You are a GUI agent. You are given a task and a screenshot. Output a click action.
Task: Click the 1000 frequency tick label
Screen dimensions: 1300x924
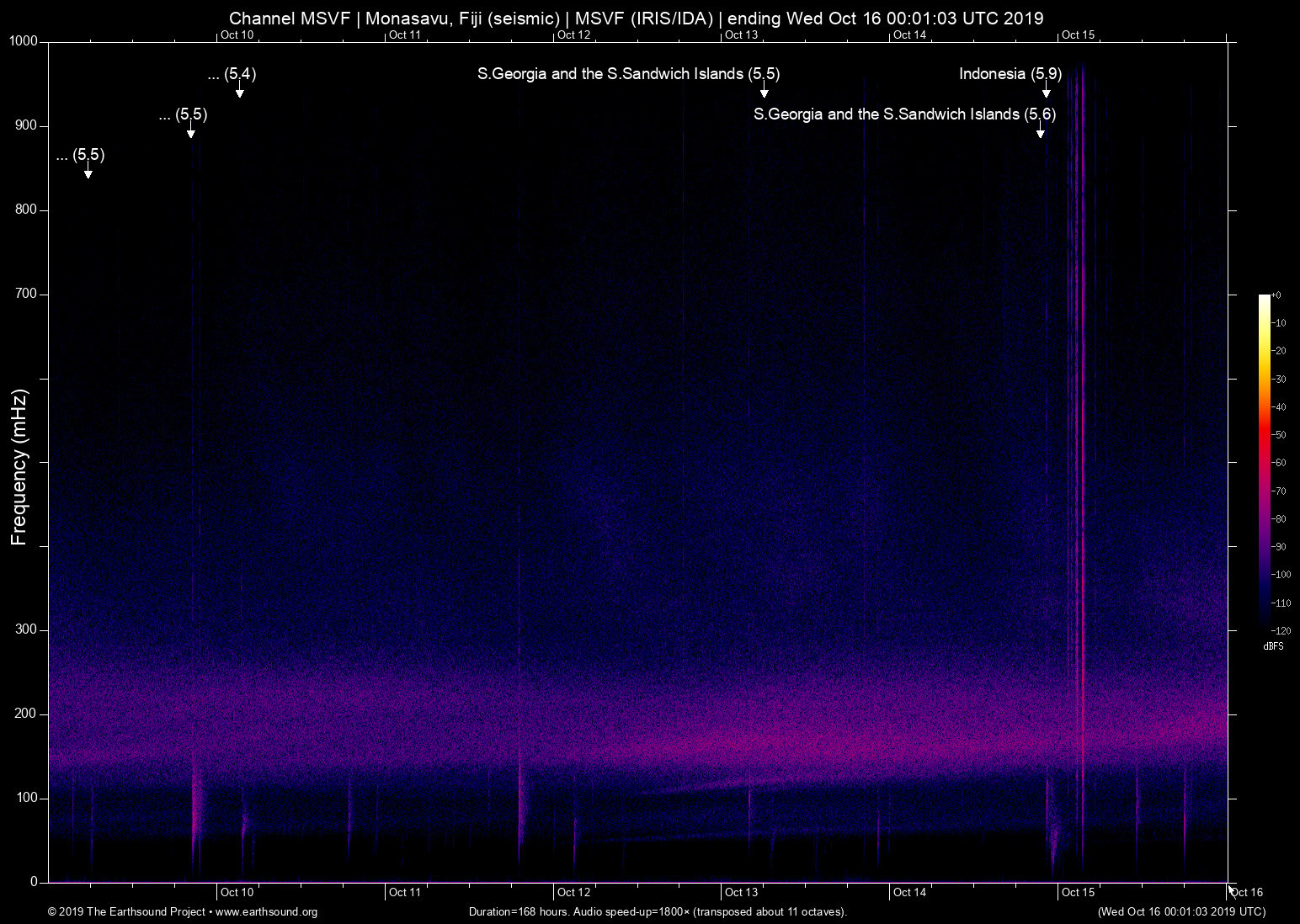[x=24, y=40]
